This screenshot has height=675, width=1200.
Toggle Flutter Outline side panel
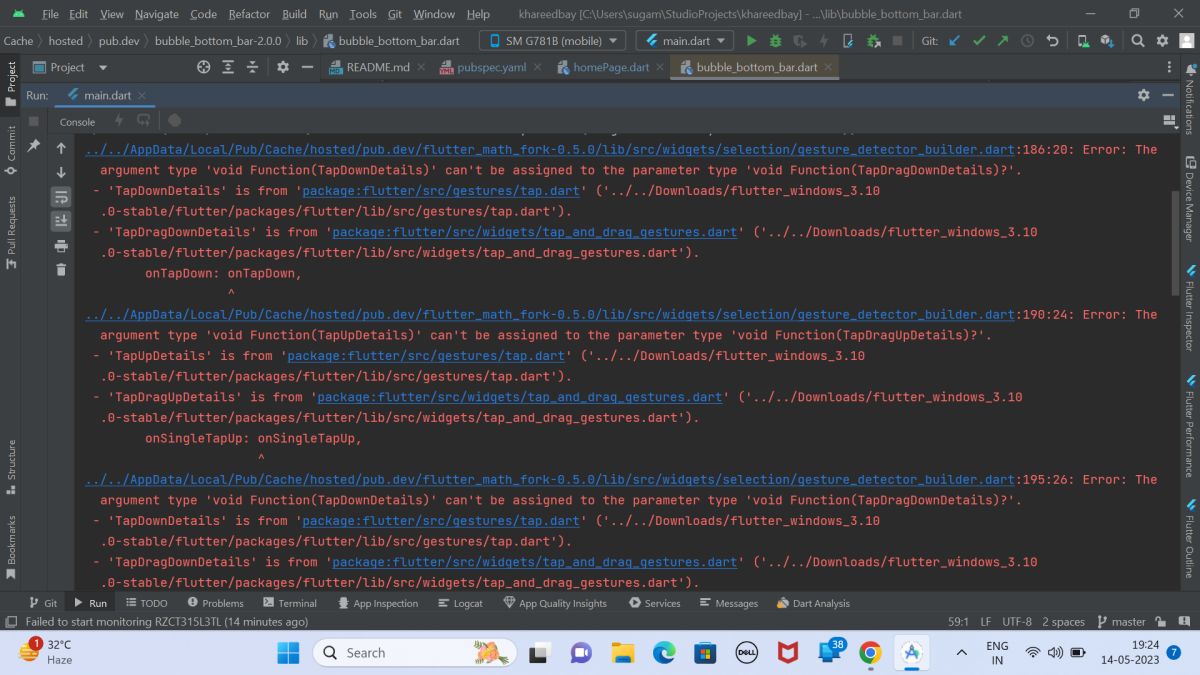(x=1189, y=540)
